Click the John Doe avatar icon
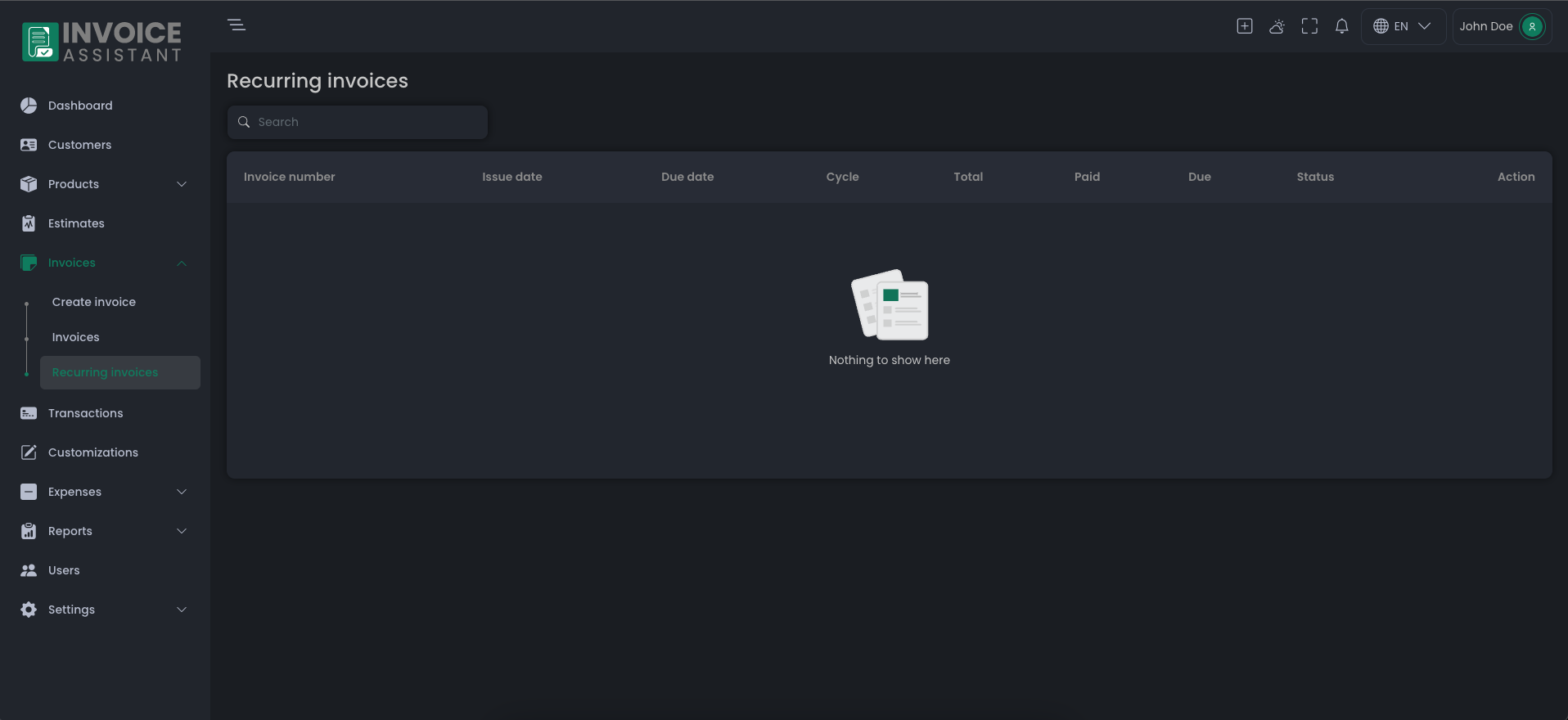The width and height of the screenshot is (1568, 720). [x=1532, y=26]
